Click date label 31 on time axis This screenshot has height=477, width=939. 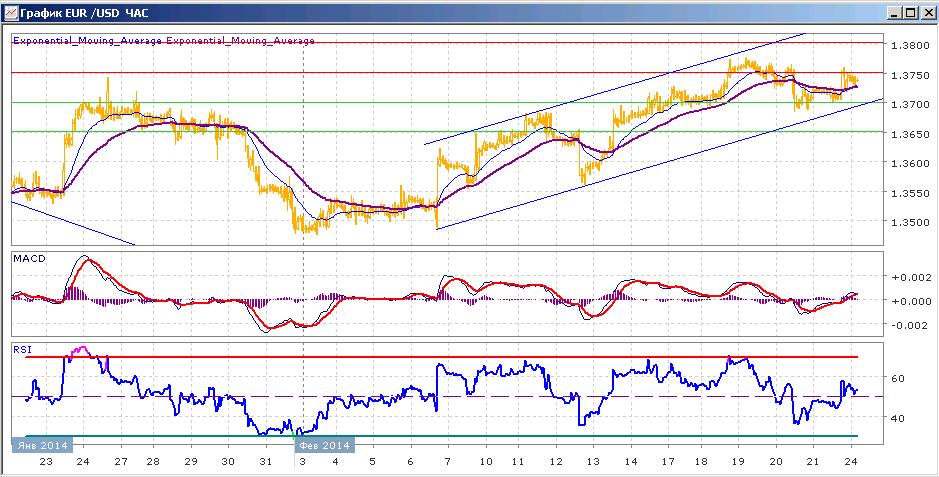pyautogui.click(x=266, y=461)
